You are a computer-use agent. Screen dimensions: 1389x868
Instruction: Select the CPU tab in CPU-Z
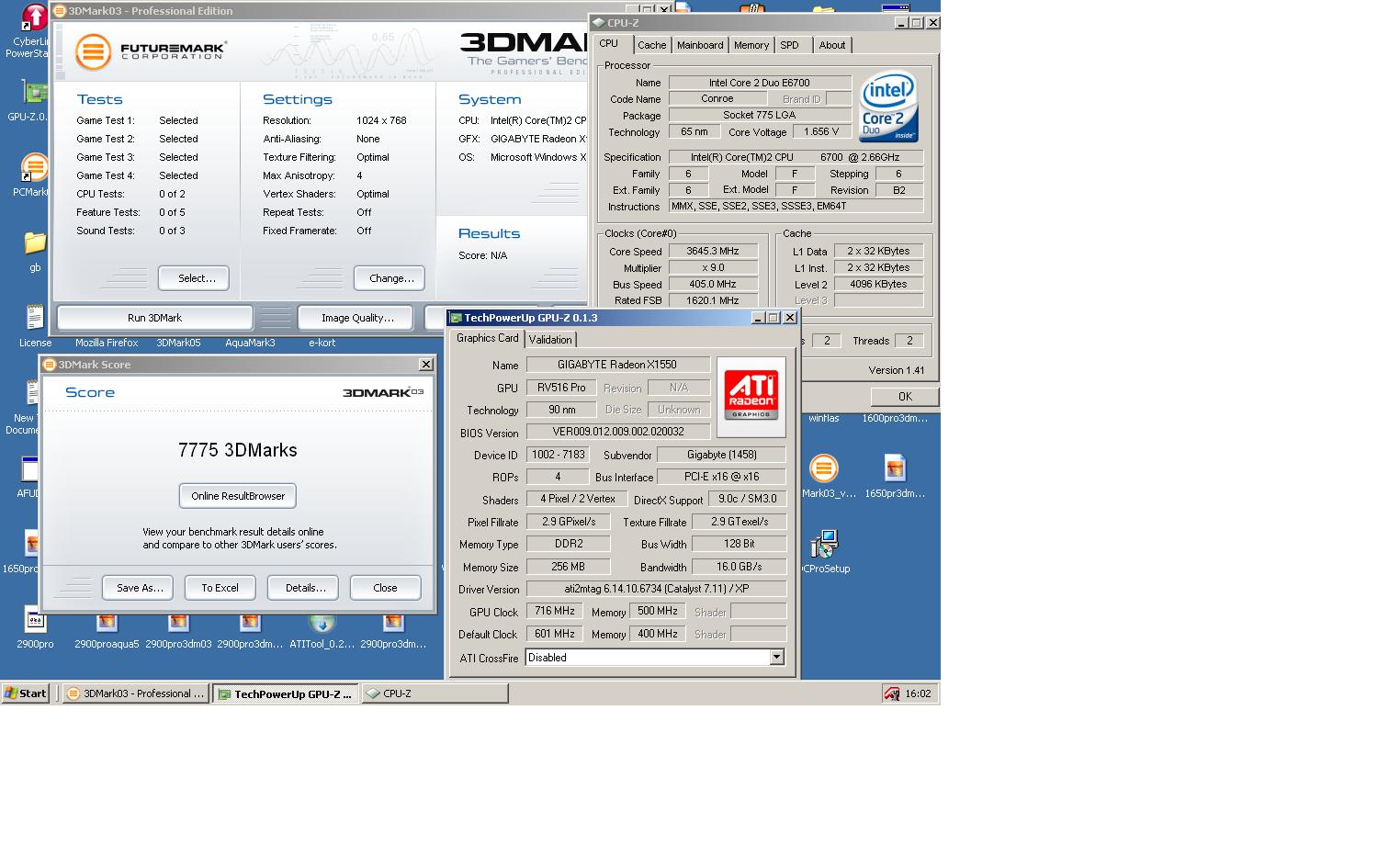coord(609,43)
